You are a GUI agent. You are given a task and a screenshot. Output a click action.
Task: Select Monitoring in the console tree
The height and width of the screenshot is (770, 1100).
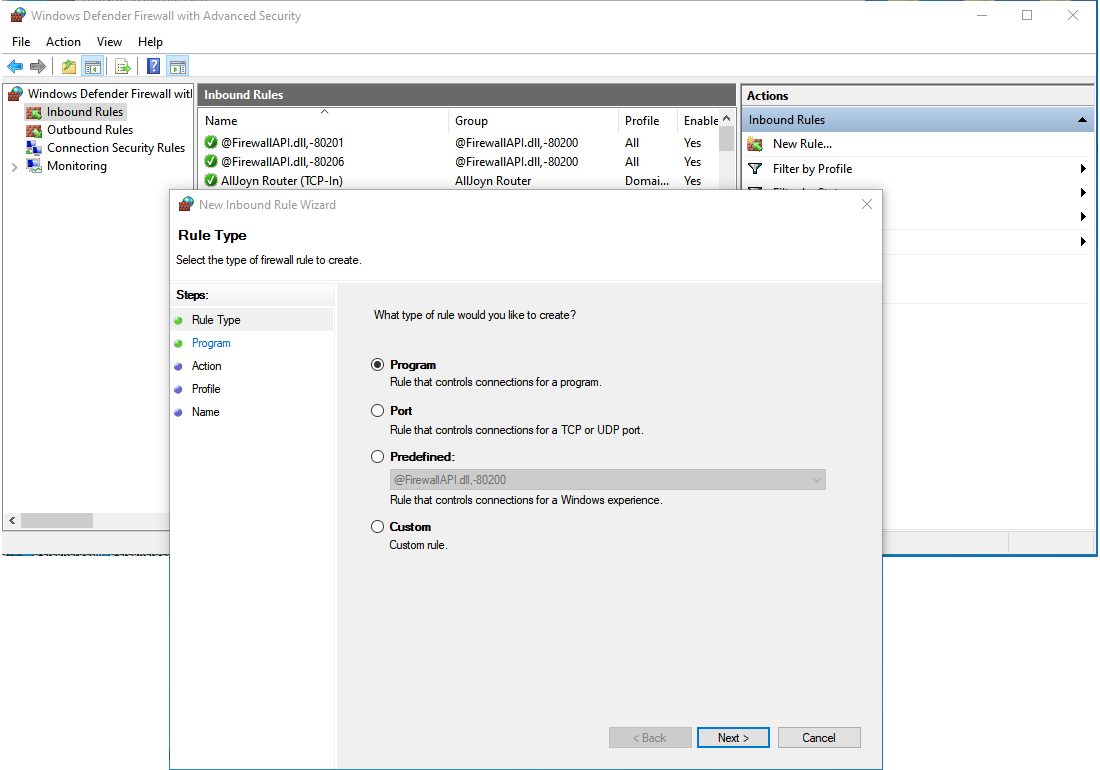76,166
